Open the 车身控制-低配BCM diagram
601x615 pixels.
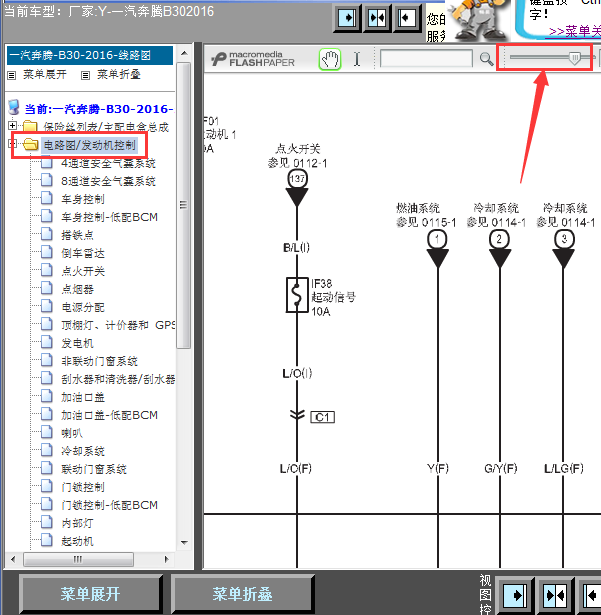pos(109,217)
